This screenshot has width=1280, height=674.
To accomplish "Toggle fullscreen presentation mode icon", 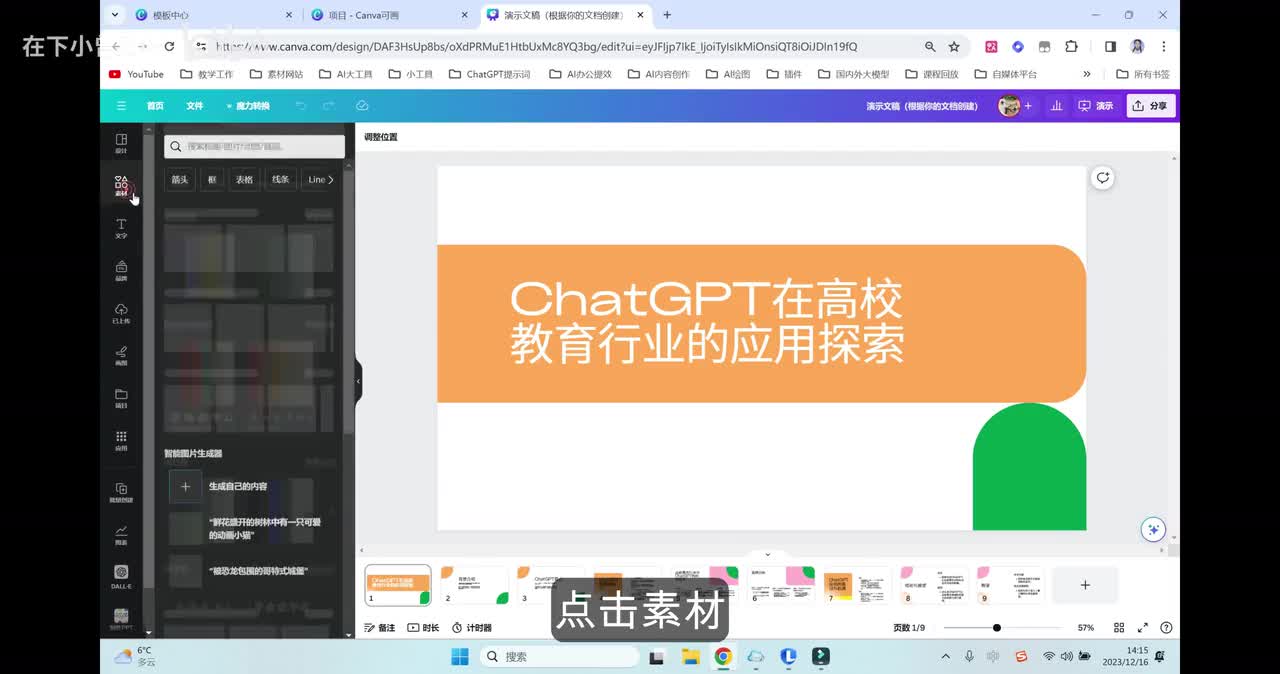I will (x=1143, y=628).
